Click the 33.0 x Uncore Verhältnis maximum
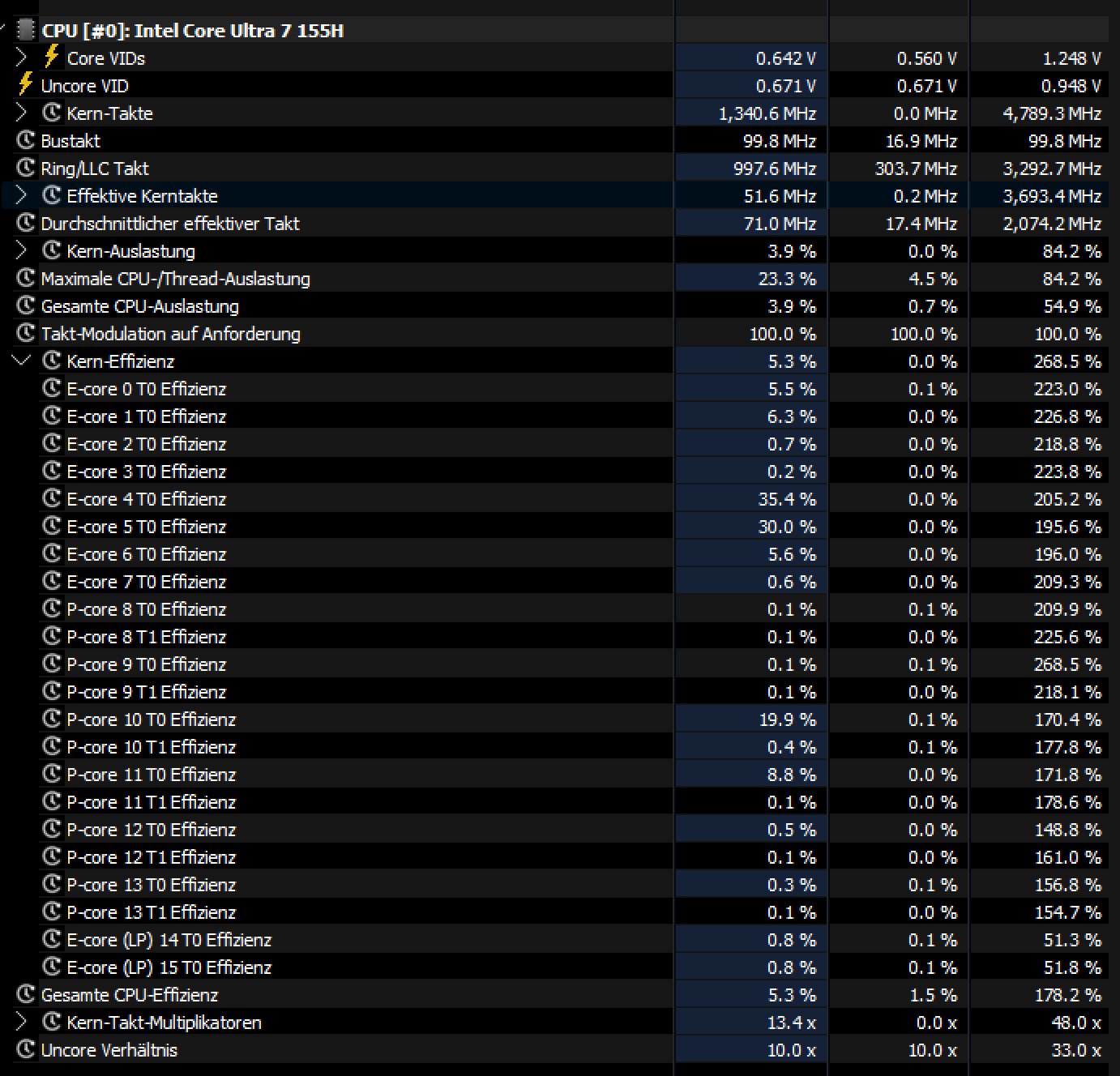 (x=1076, y=1050)
